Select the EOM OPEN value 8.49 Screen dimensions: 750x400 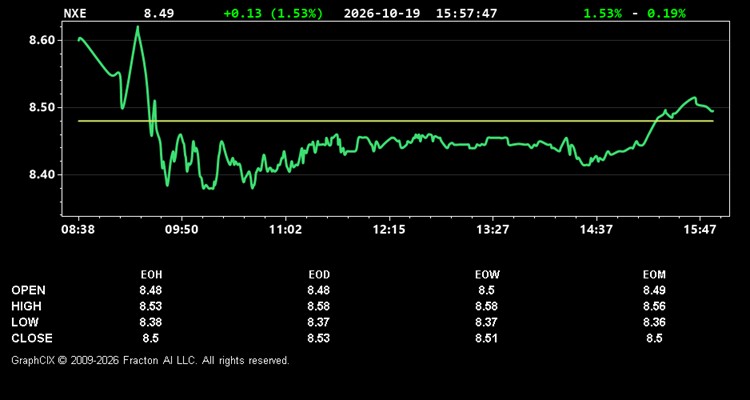point(654,290)
